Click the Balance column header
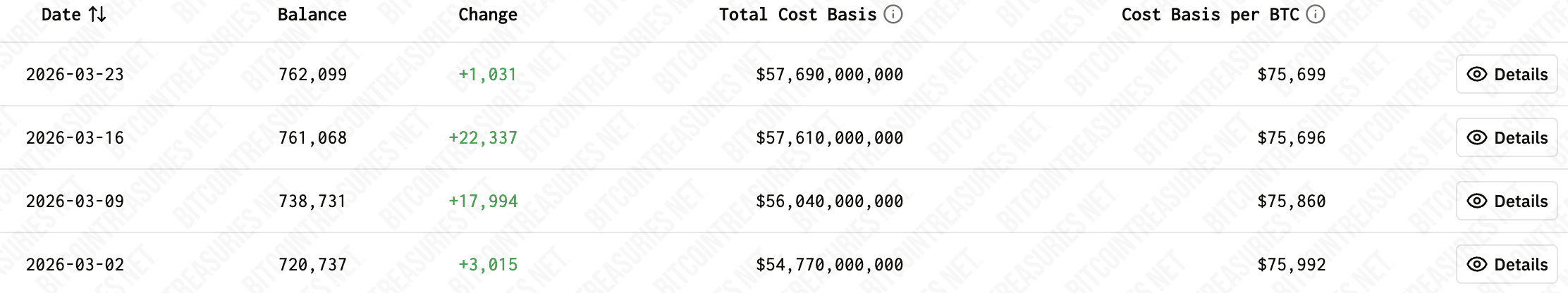 312,15
